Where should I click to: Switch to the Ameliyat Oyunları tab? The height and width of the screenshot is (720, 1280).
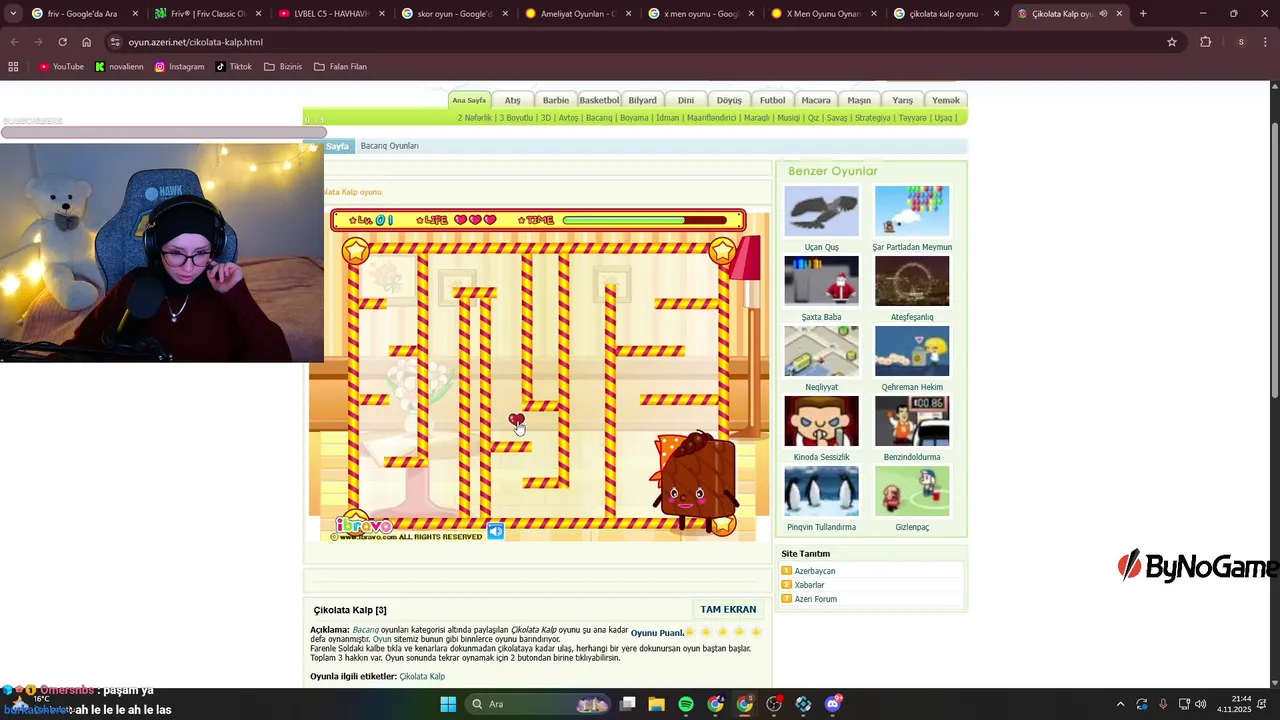pyautogui.click(x=579, y=14)
